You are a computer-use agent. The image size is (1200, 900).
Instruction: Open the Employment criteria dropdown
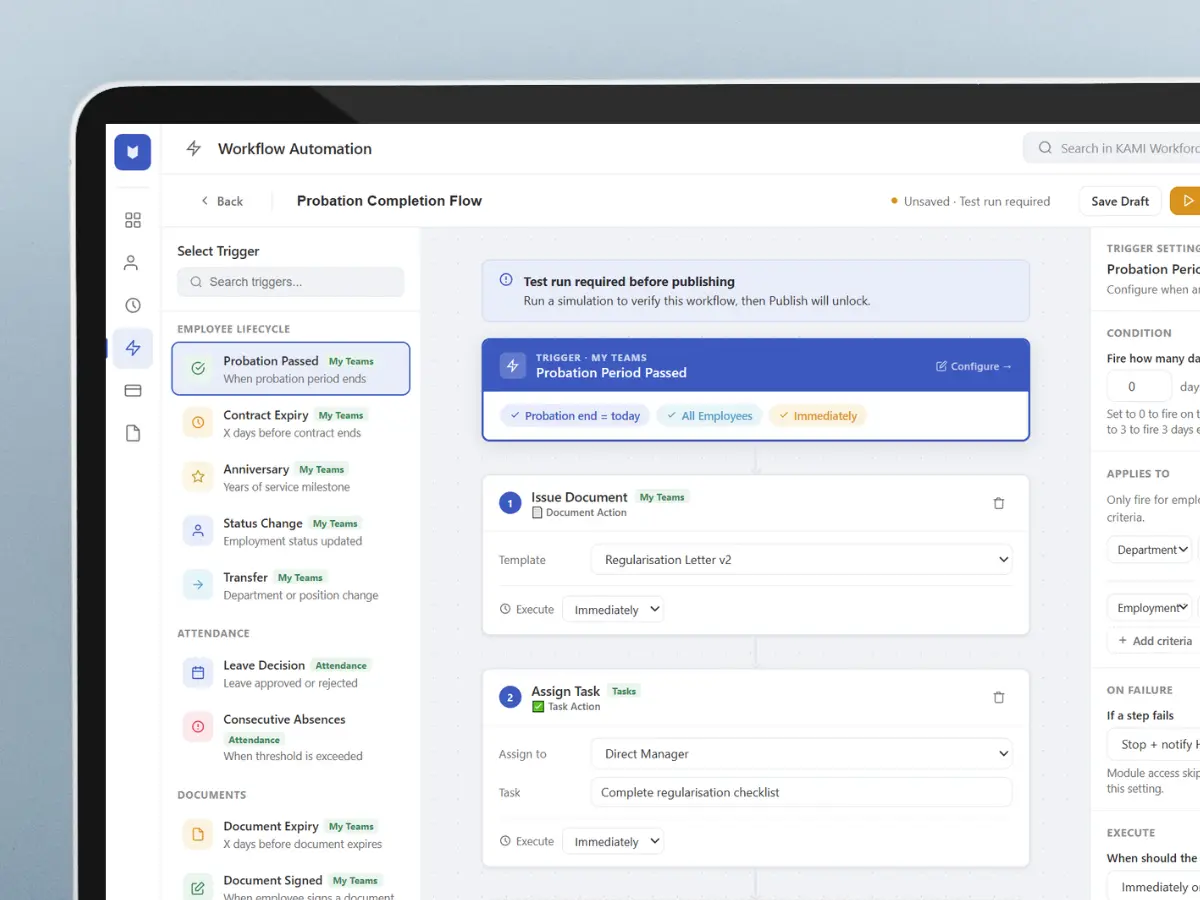click(1151, 608)
